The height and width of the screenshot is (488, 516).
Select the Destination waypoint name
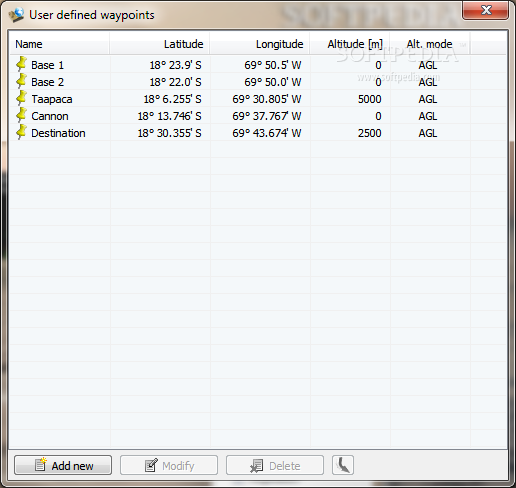58,133
